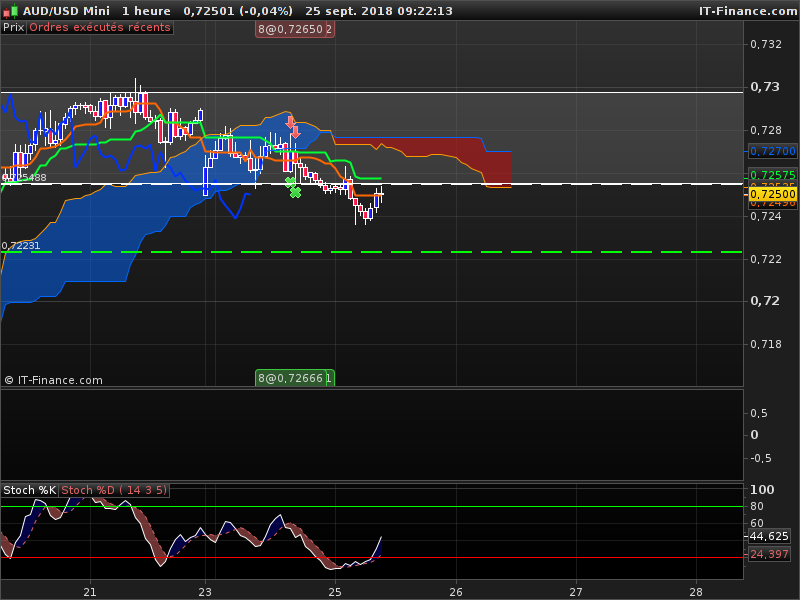Screen dimensions: 800x600
Task: Click date 26 on the time axis
Action: (456, 592)
